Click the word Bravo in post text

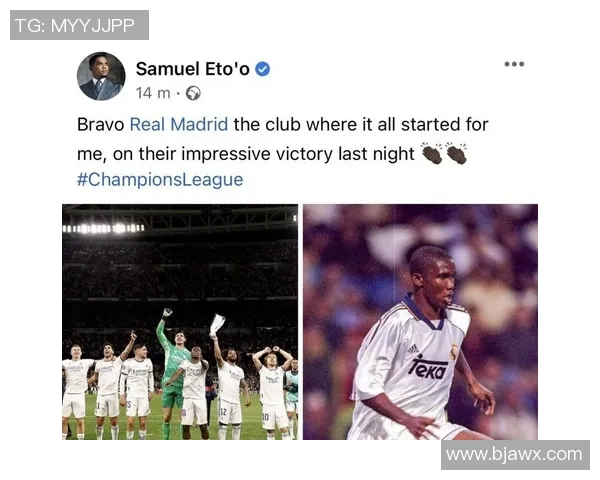coord(101,124)
